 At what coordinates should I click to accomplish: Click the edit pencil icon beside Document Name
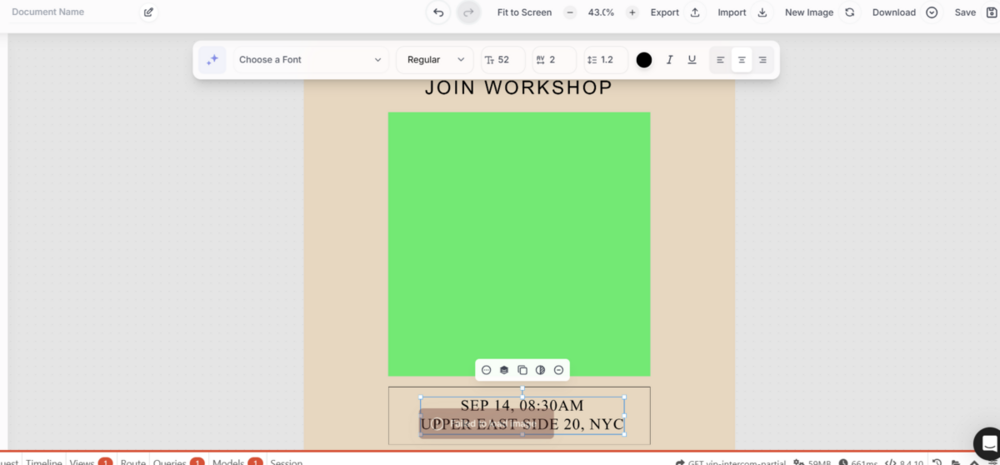tap(149, 12)
